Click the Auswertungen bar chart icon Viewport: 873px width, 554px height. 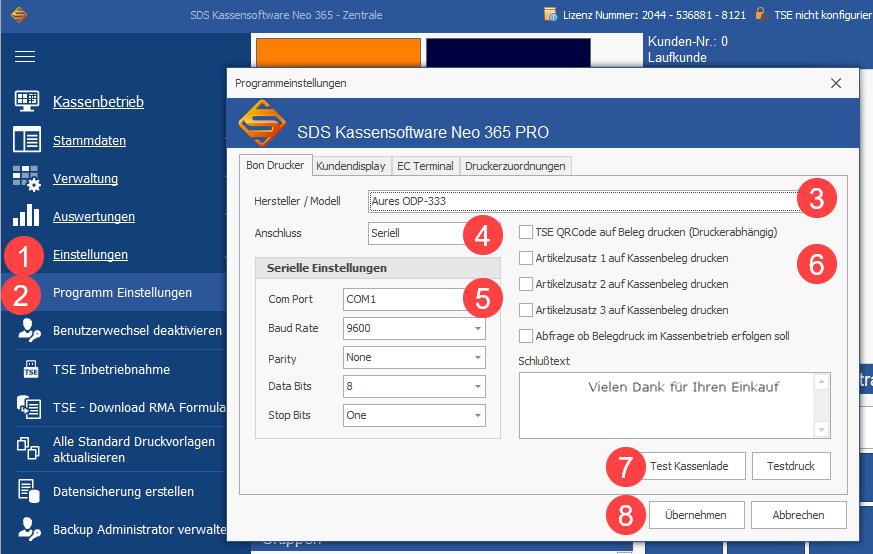(x=26, y=215)
